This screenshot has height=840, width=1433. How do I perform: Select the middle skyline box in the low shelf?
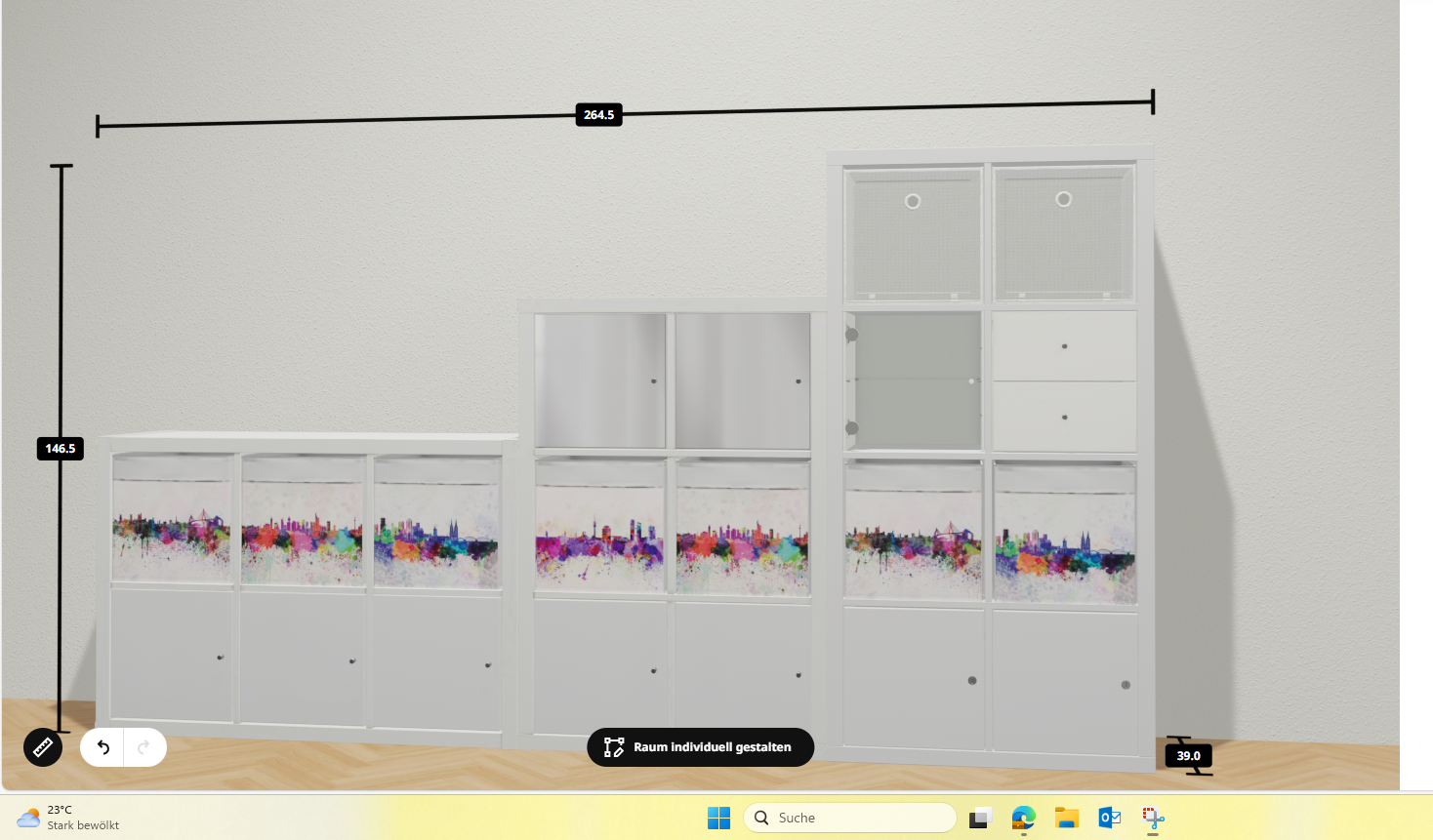pos(303,521)
